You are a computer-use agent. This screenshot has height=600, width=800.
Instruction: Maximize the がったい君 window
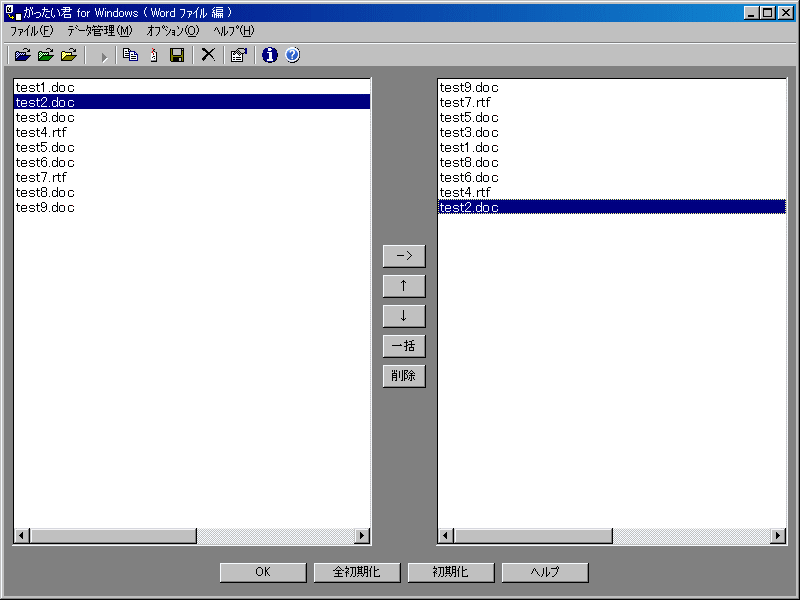(x=767, y=13)
